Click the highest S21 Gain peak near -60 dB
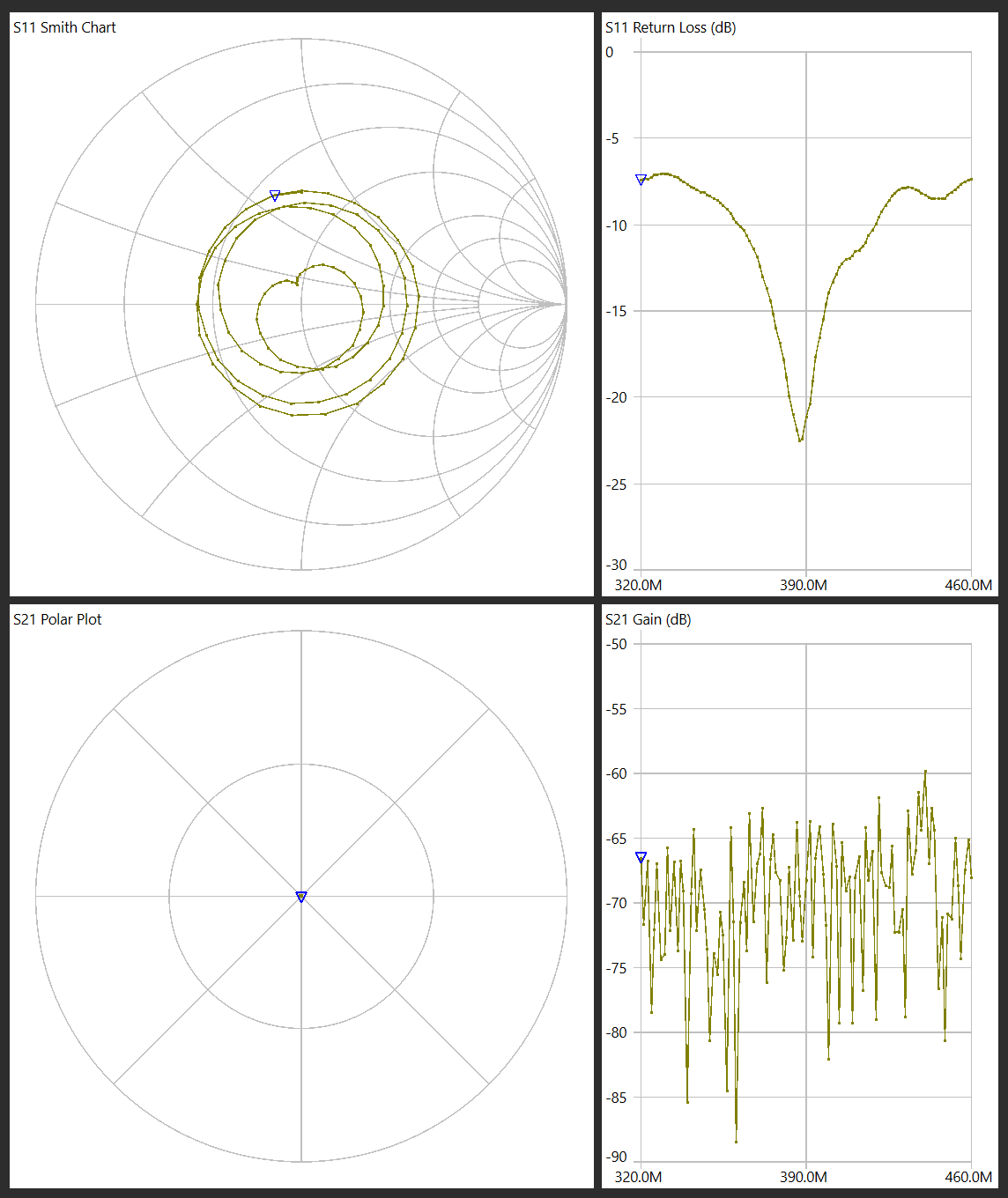 click(x=925, y=771)
